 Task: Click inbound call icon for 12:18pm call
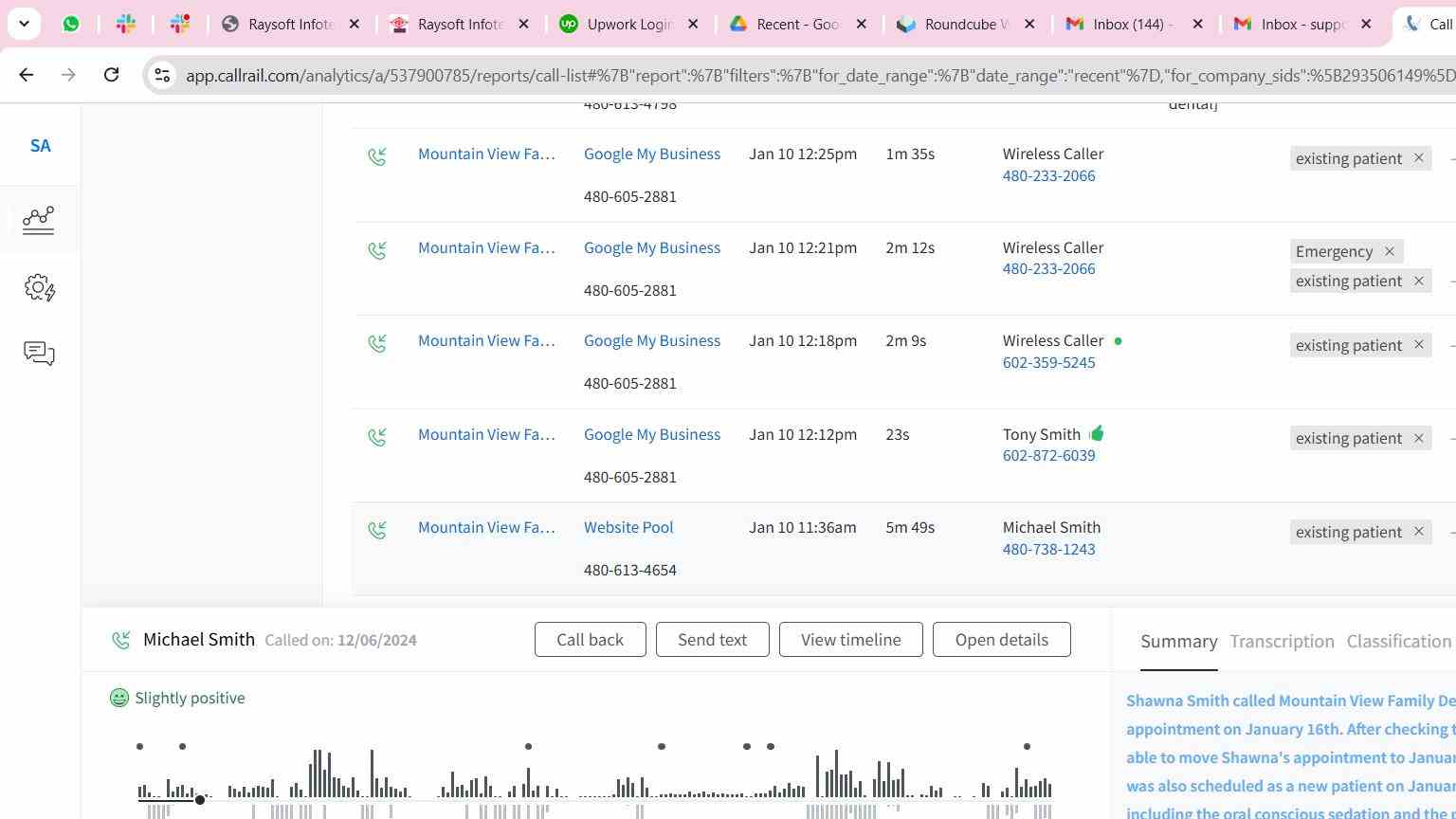[377, 343]
